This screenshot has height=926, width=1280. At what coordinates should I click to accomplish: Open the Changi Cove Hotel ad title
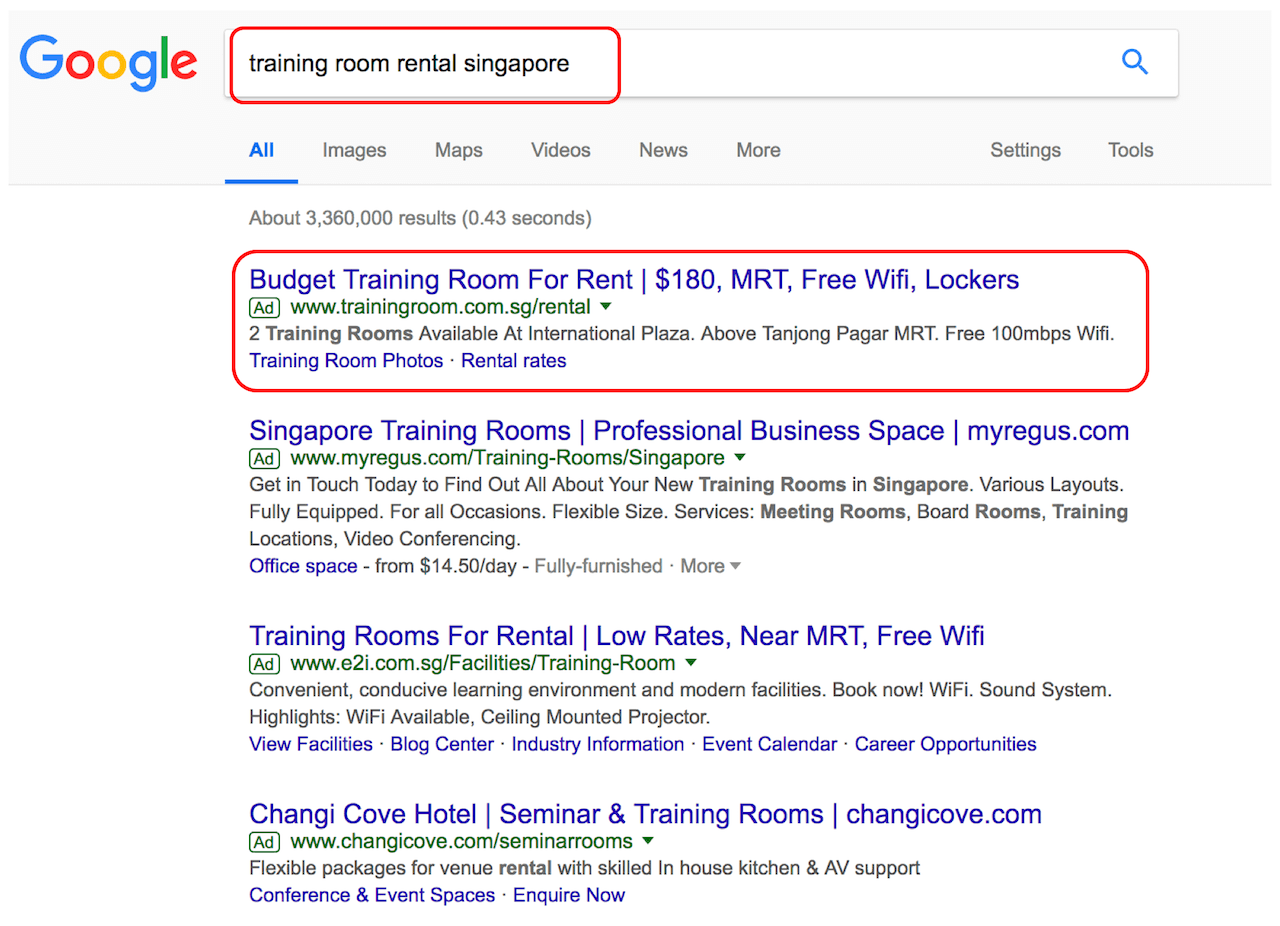(x=645, y=814)
